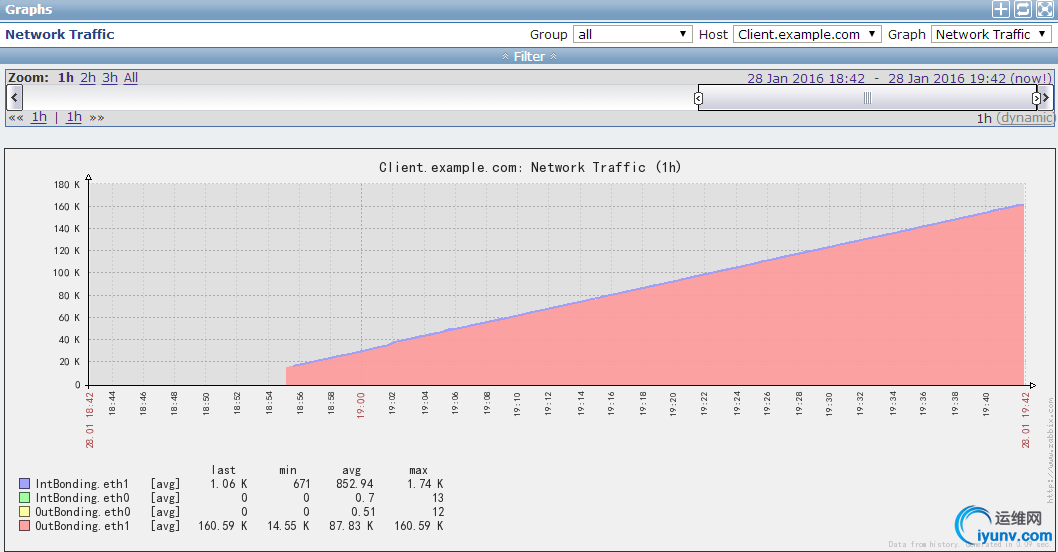Click the 14.55 K min value
Screen dimensions: 1058x552
click(288, 526)
